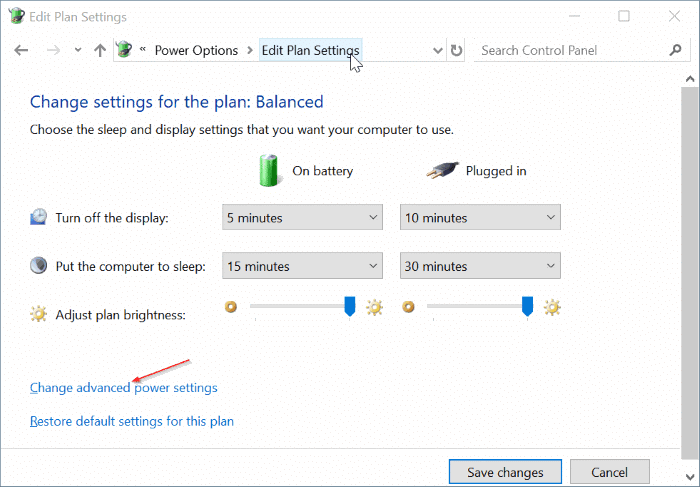Click the forward navigation arrow
The image size is (700, 487).
pyautogui.click(x=53, y=50)
